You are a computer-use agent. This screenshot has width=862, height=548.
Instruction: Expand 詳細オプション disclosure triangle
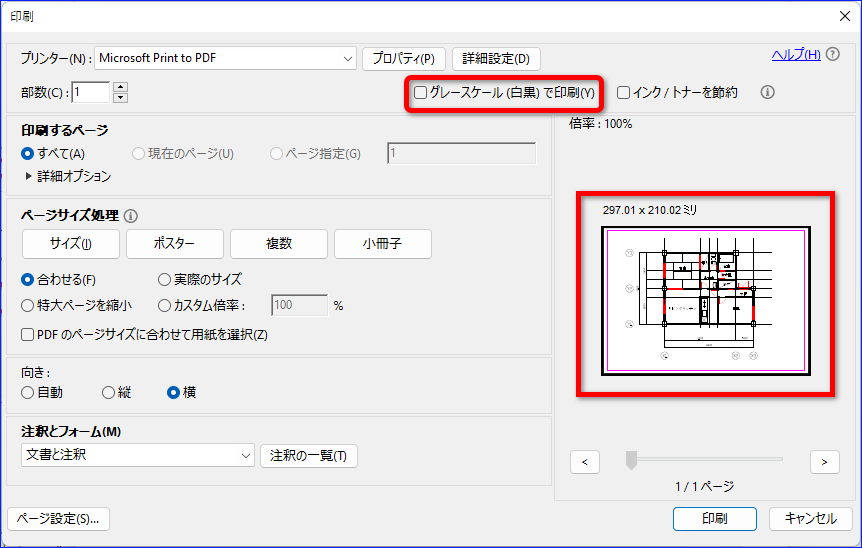click(x=29, y=176)
